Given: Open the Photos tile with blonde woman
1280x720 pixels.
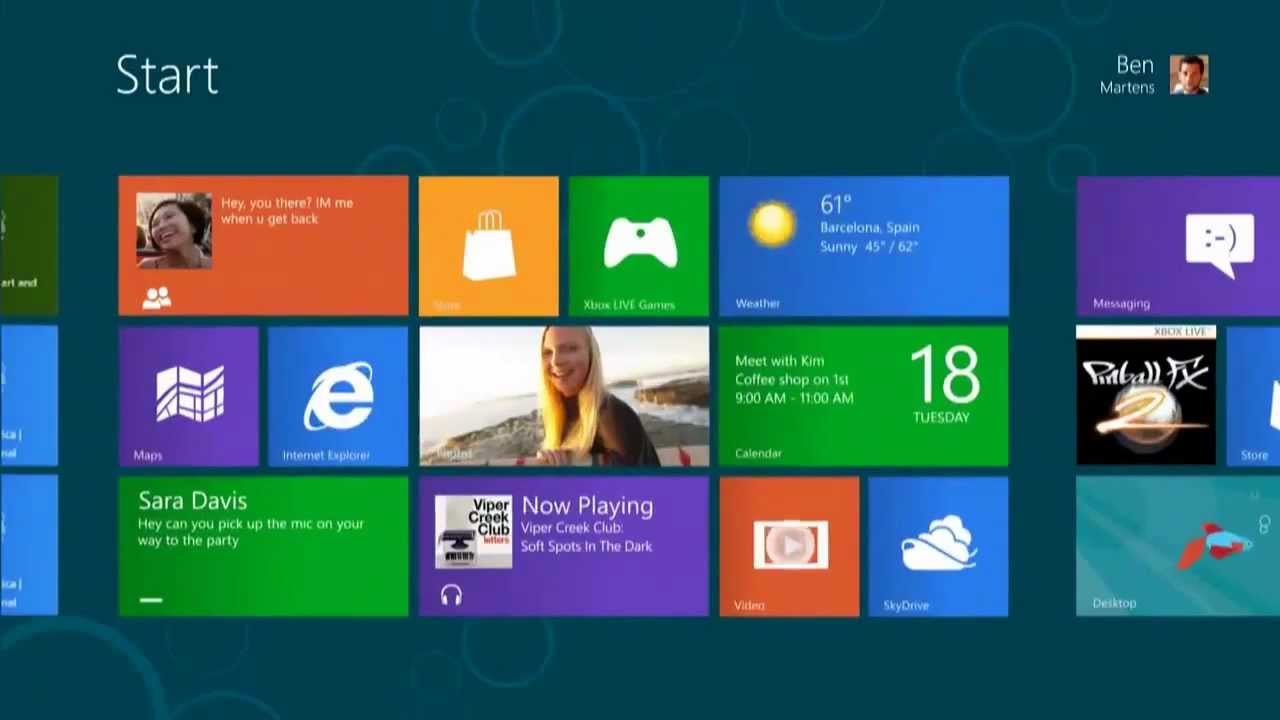Looking at the screenshot, I should point(564,396).
